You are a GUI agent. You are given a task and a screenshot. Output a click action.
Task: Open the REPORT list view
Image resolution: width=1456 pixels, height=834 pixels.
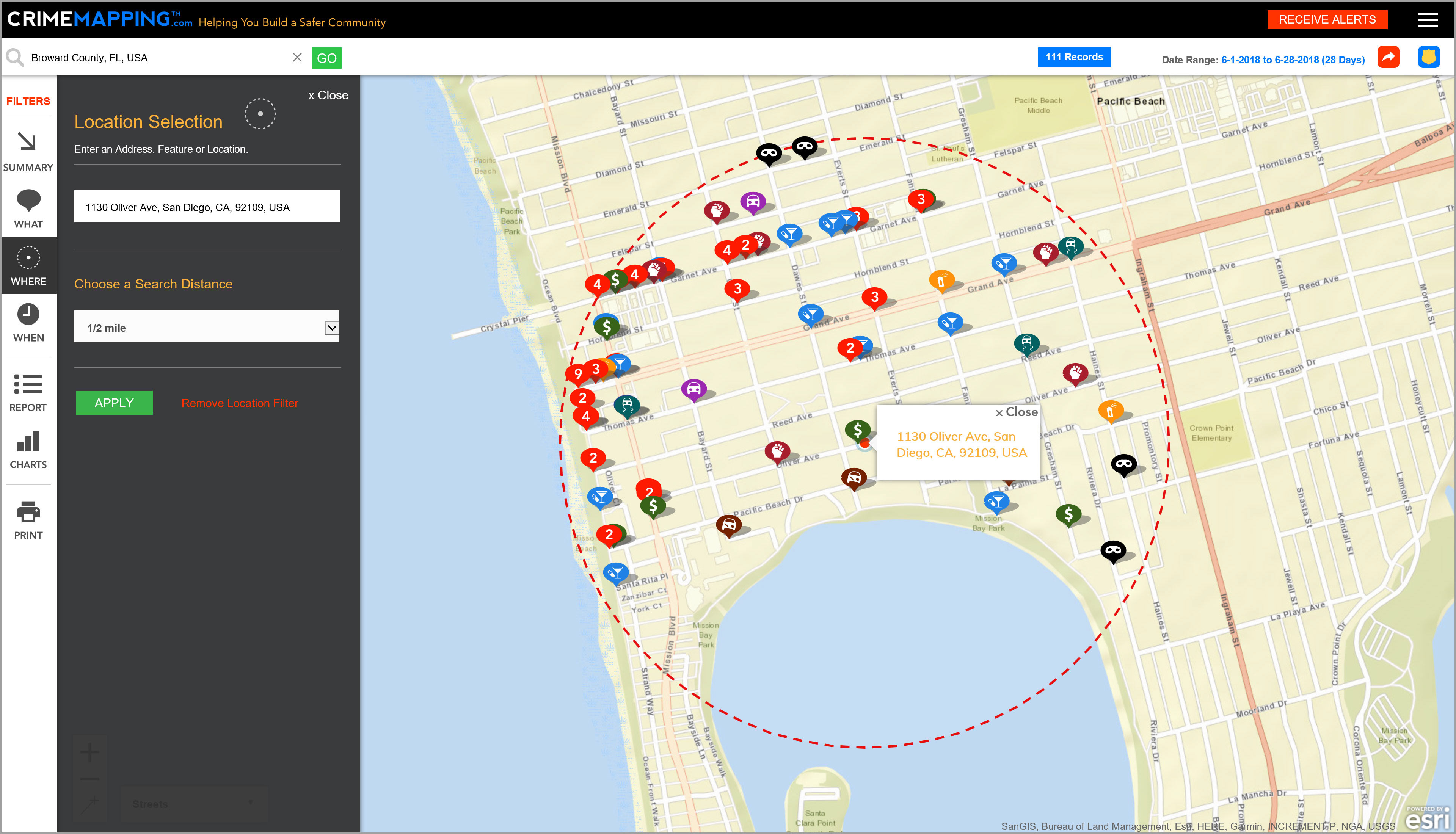pos(28,393)
